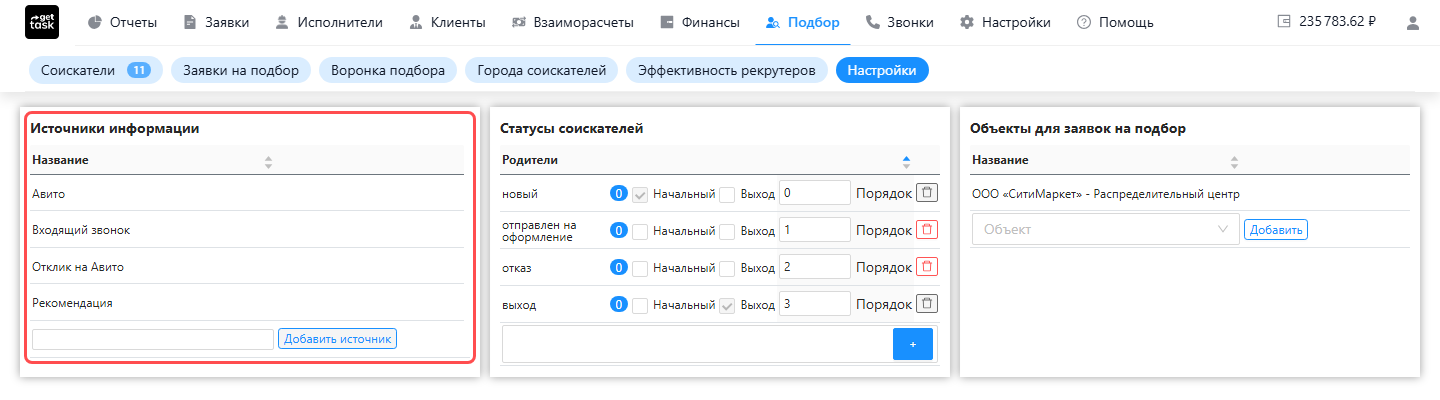1440x400 pixels.
Task: Sort statuses table by Родители
Action: tap(906, 160)
